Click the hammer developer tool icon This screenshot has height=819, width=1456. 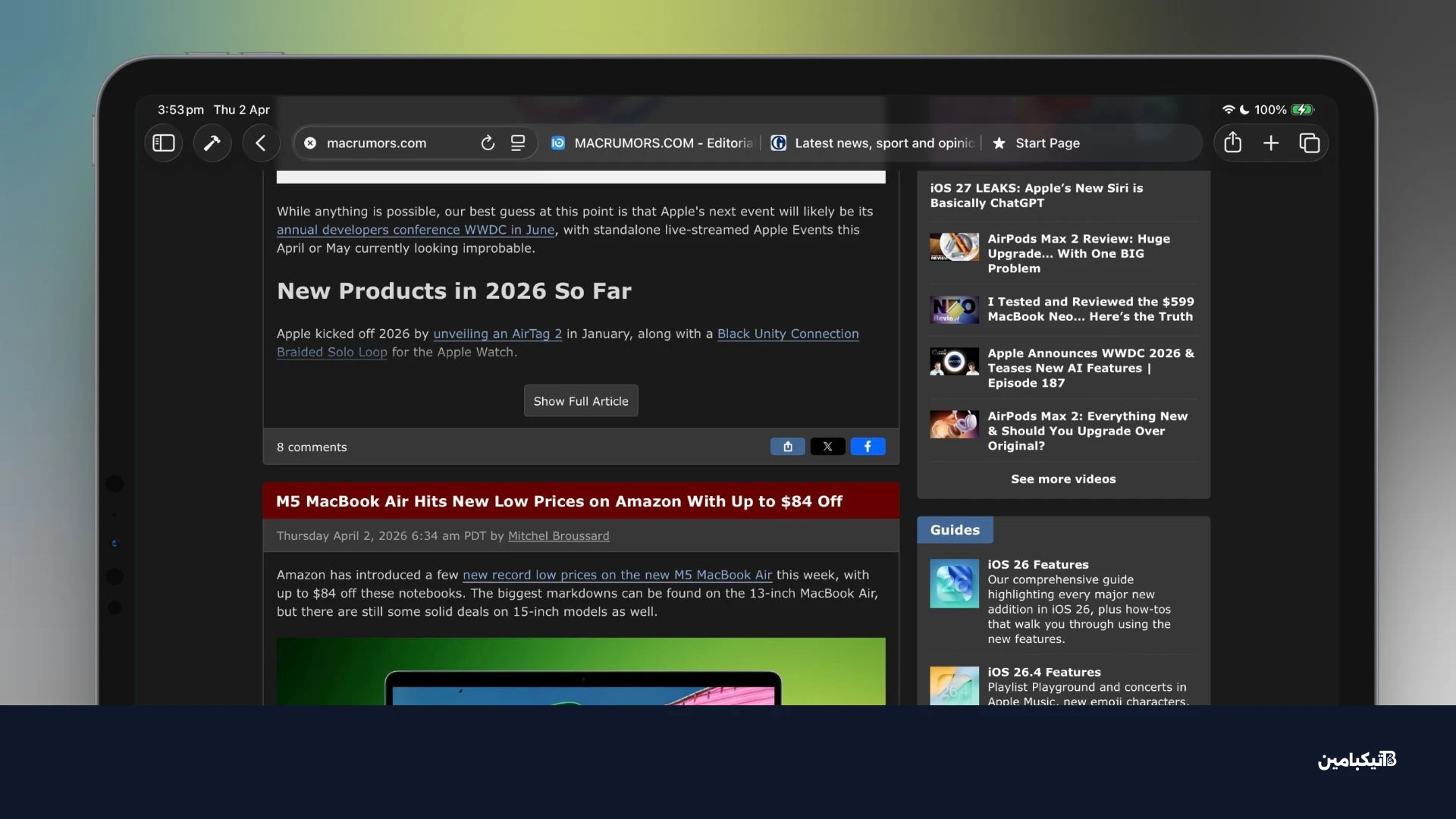point(212,143)
